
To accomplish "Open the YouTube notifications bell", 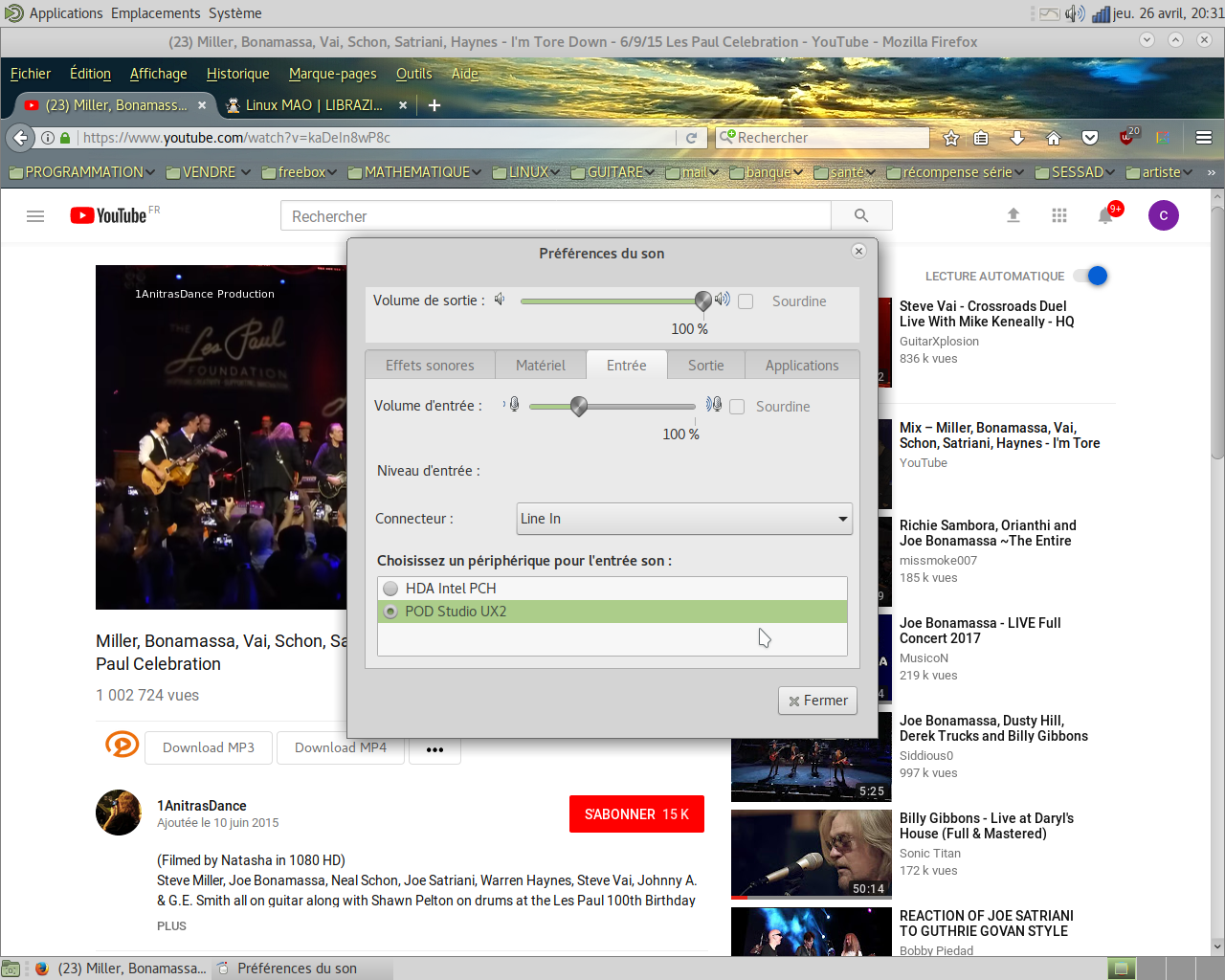I will point(1105,216).
